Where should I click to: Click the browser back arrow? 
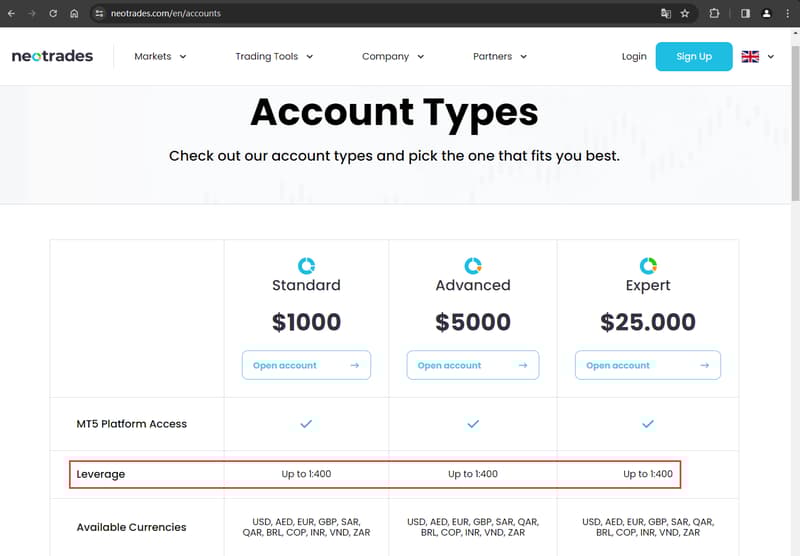click(11, 14)
